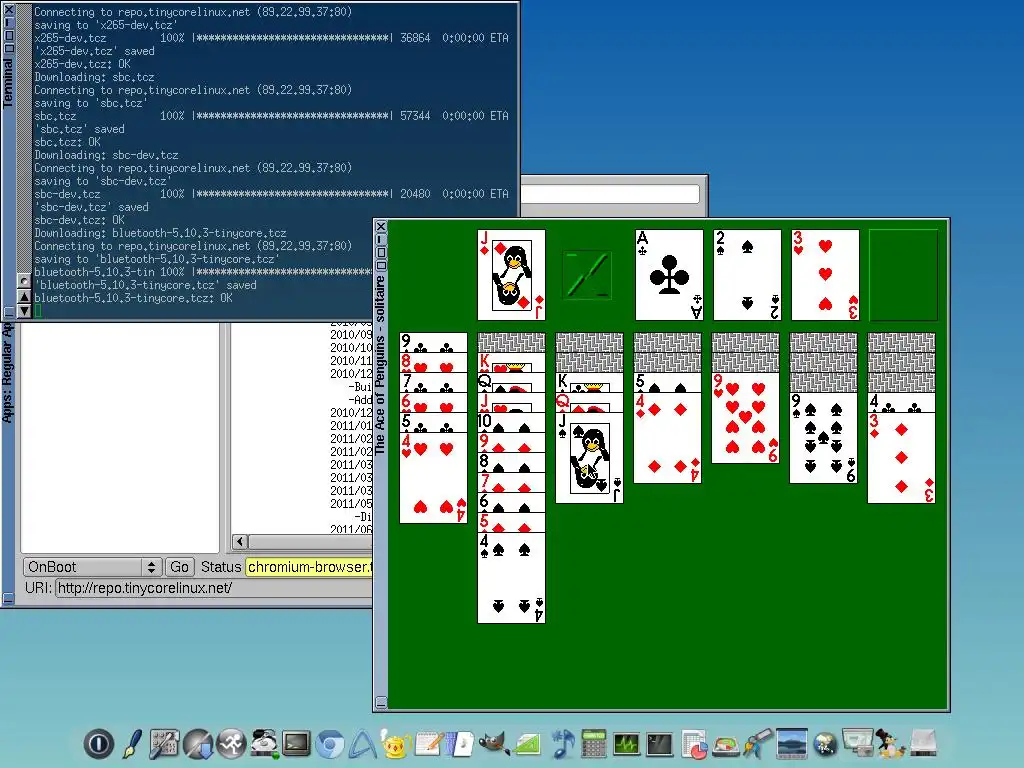
Task: Select the 4 of clubs in last column
Action: point(901,402)
